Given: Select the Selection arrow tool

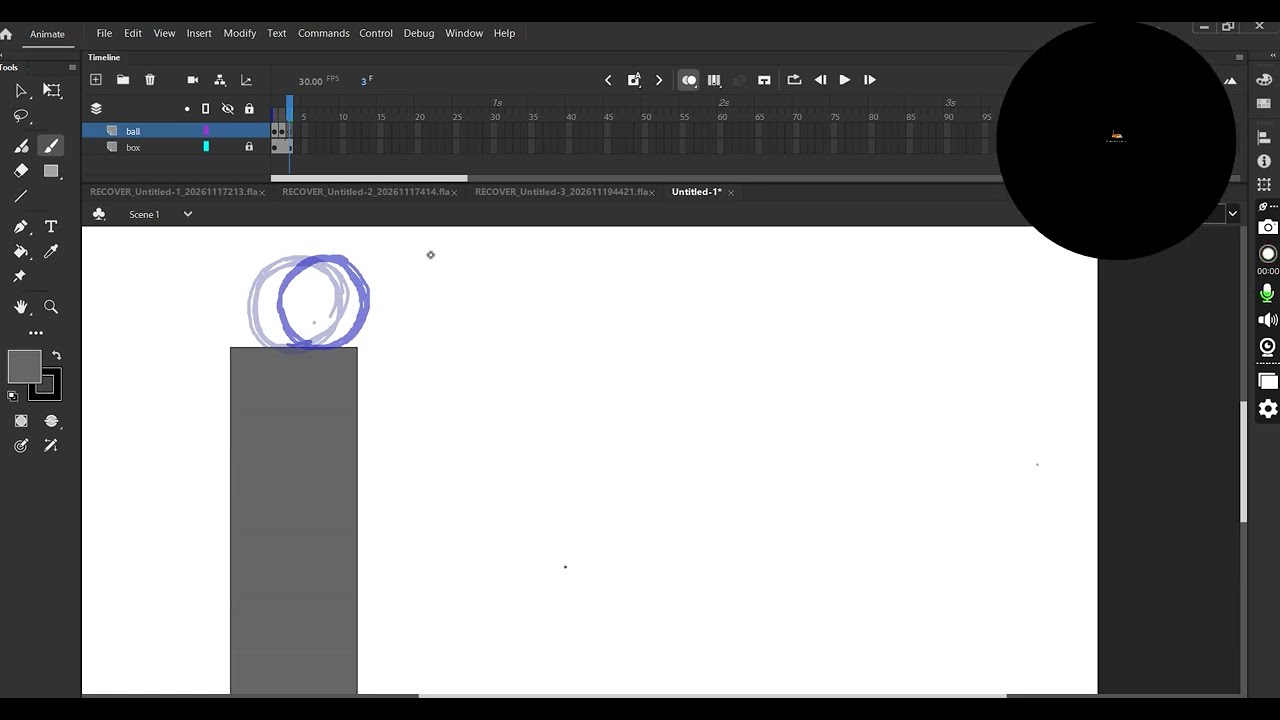Looking at the screenshot, I should pos(21,90).
